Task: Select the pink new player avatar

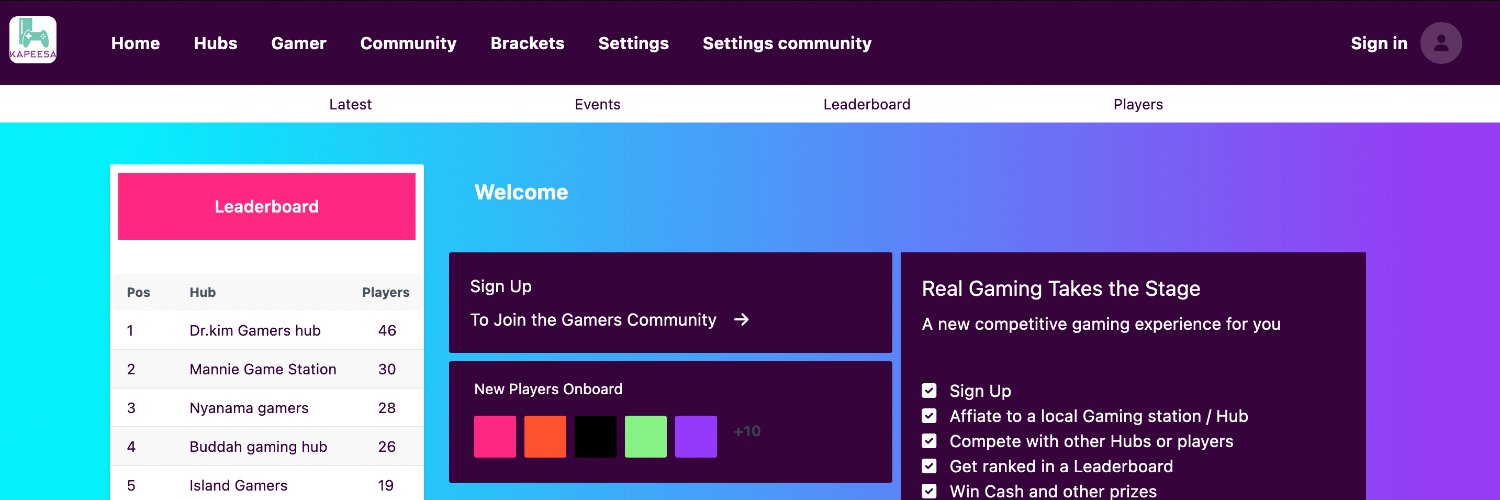Action: coord(495,437)
